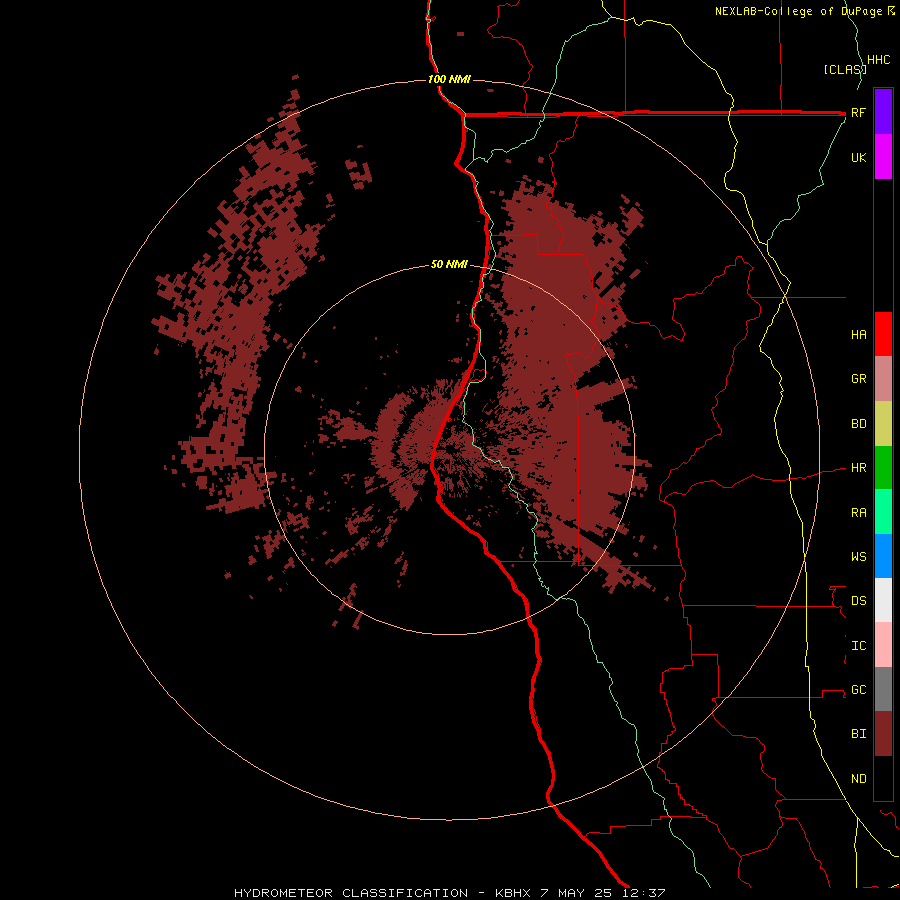
Task: Click the ND black legend swatch
Action: coord(883,778)
